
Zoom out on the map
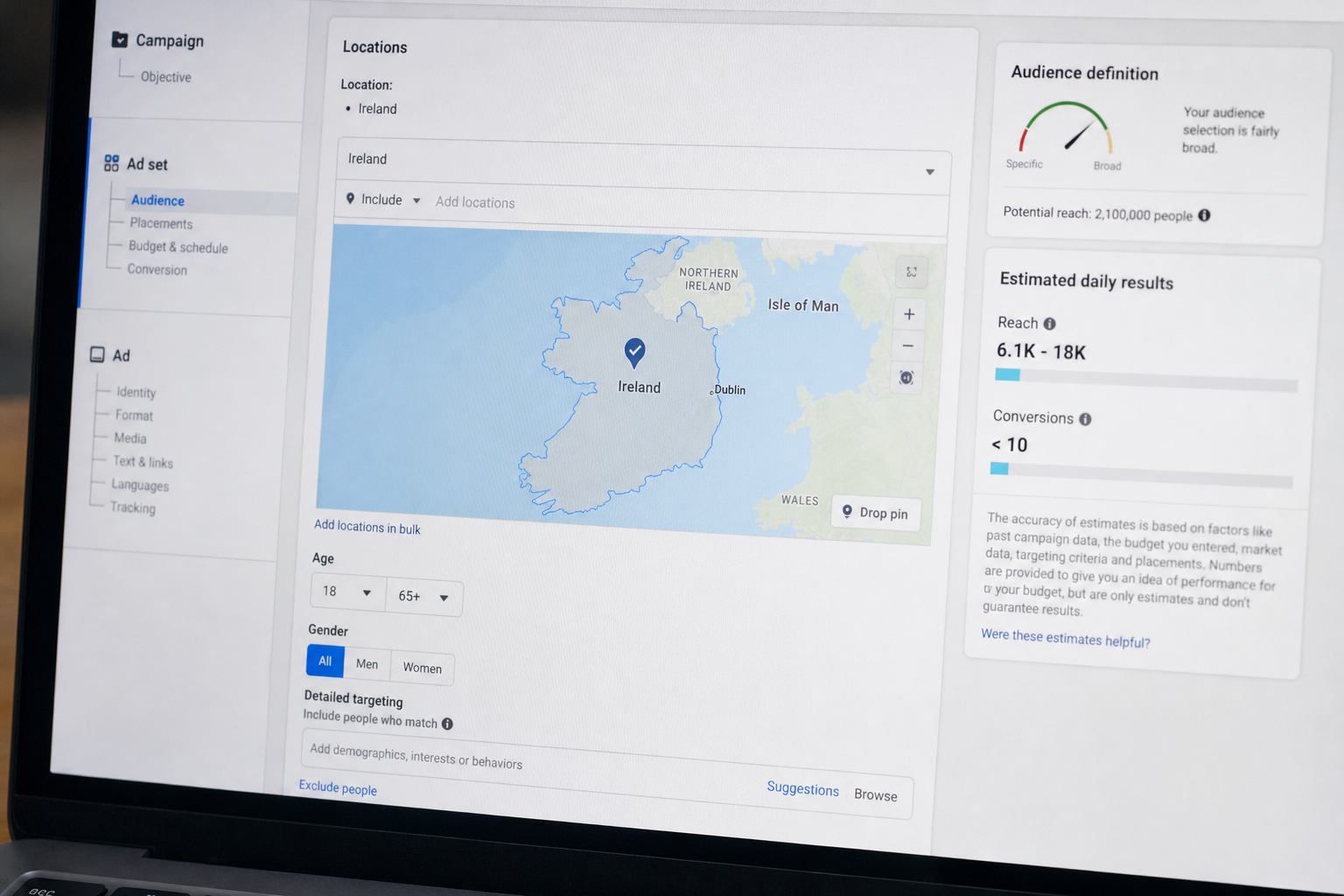pyautogui.click(x=907, y=346)
